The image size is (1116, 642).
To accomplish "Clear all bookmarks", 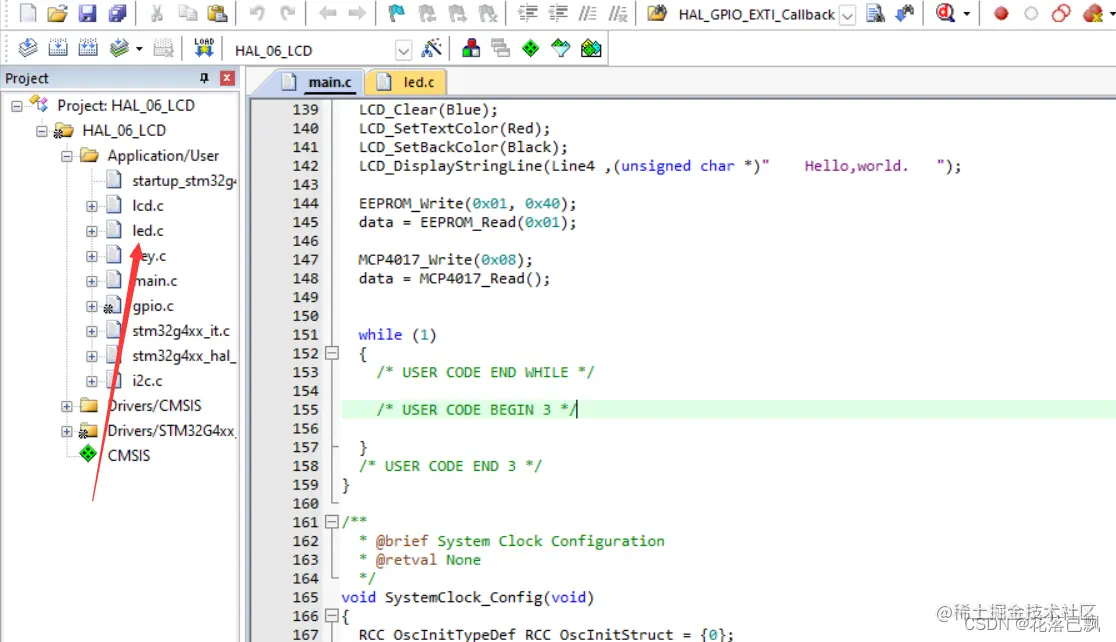I will pyautogui.click(x=488, y=14).
